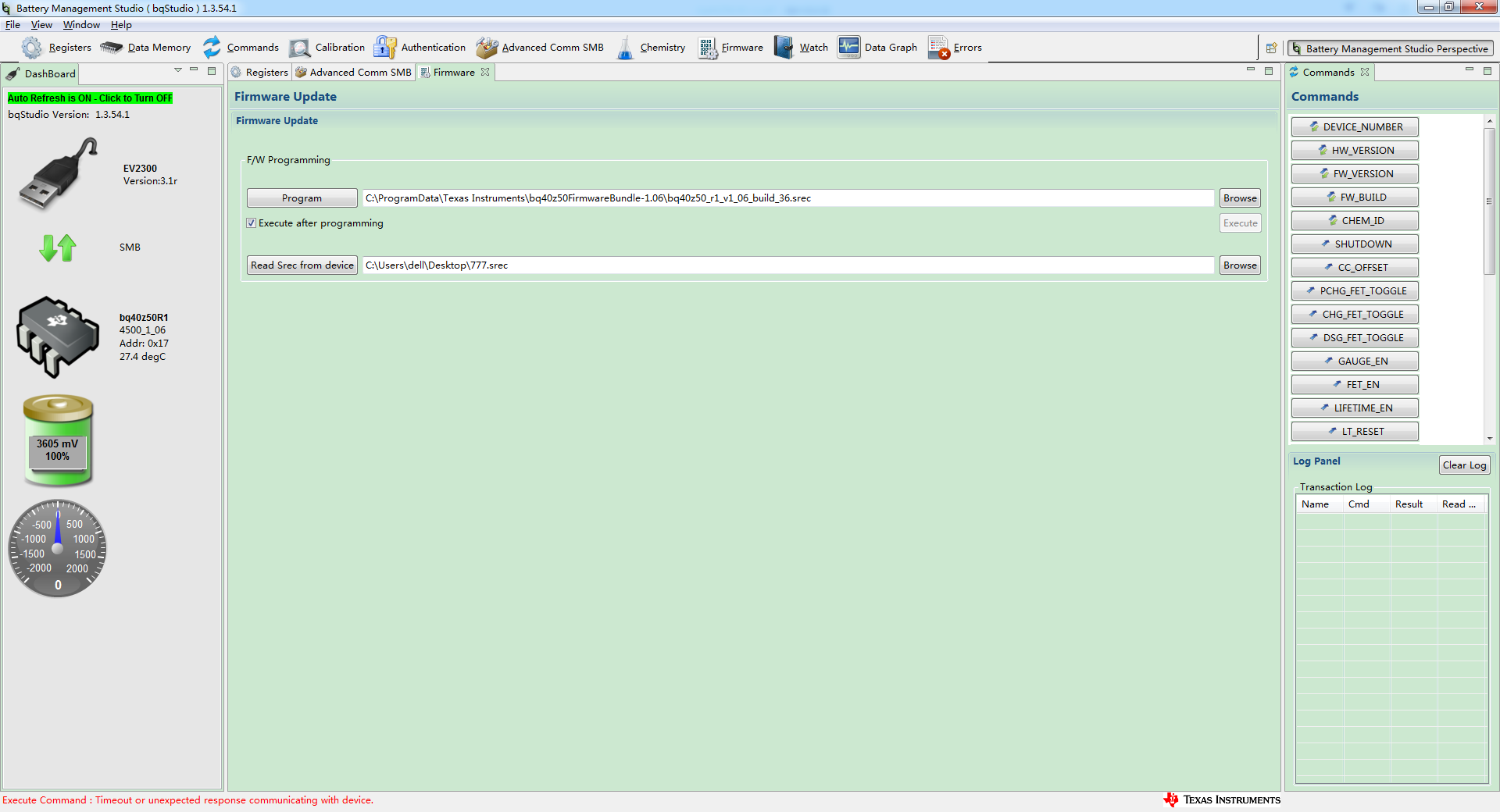Click the Commands list scrollbar up arrow
The image size is (1500, 812).
1490,121
